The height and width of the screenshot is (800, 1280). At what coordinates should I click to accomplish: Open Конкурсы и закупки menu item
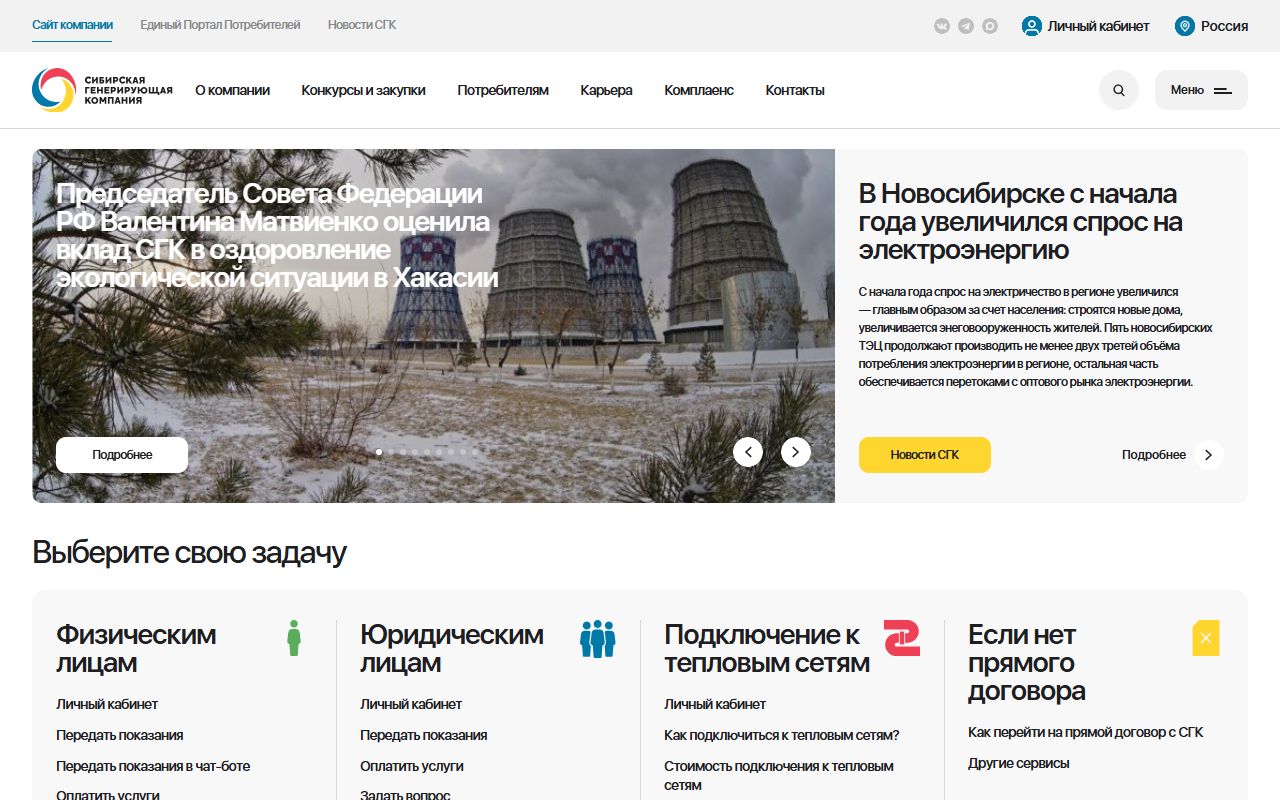pyautogui.click(x=364, y=90)
